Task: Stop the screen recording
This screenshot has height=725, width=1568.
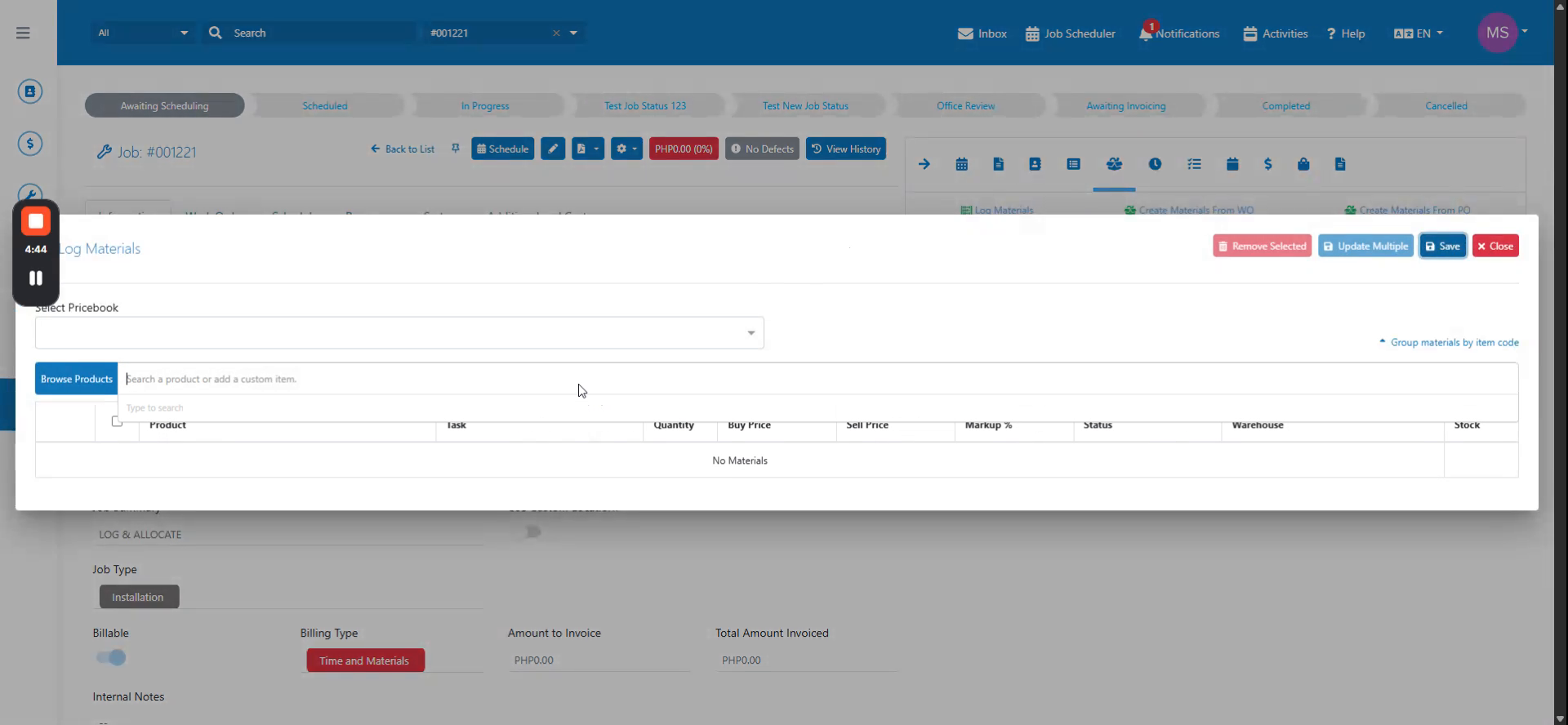Action: [36, 221]
